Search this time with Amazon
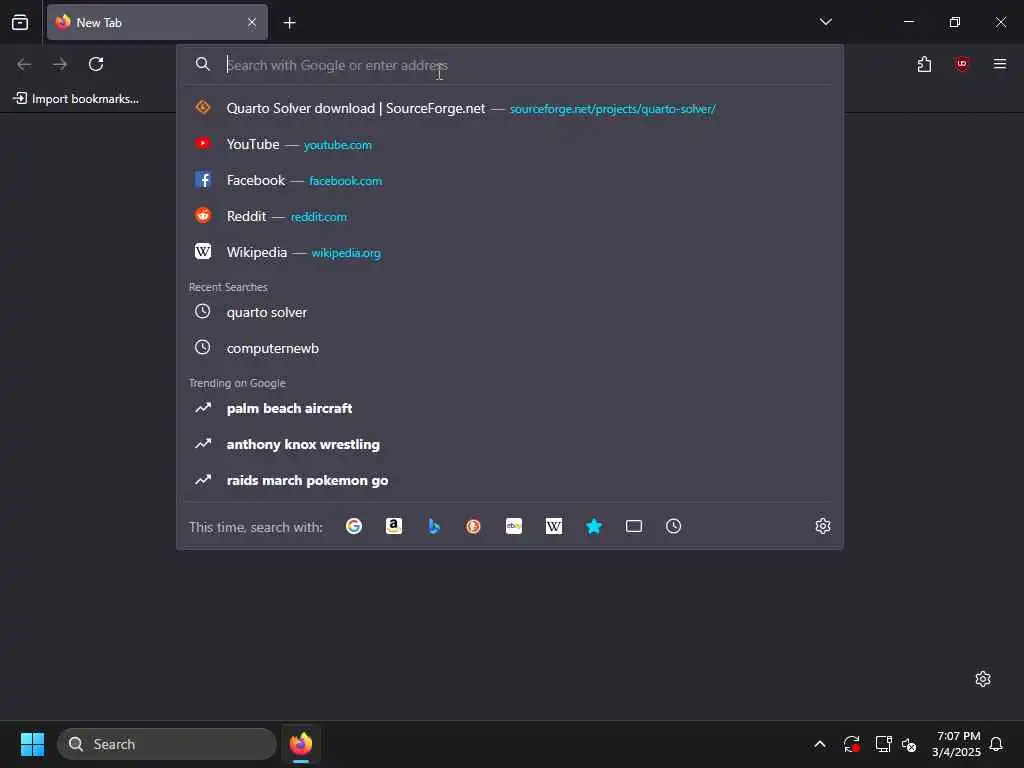Screen dimensions: 1024x768 click(394, 526)
